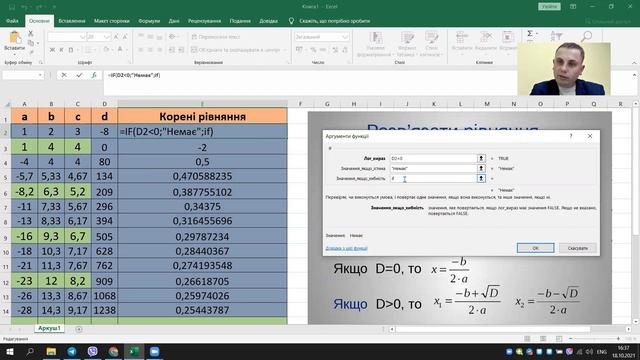640x360 pixels.
Task: Open the Файл menu tab
Action: (x=12, y=21)
